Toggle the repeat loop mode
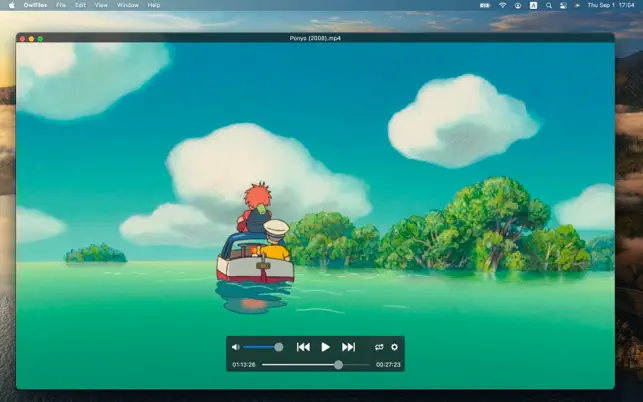The image size is (643, 402). click(379, 347)
